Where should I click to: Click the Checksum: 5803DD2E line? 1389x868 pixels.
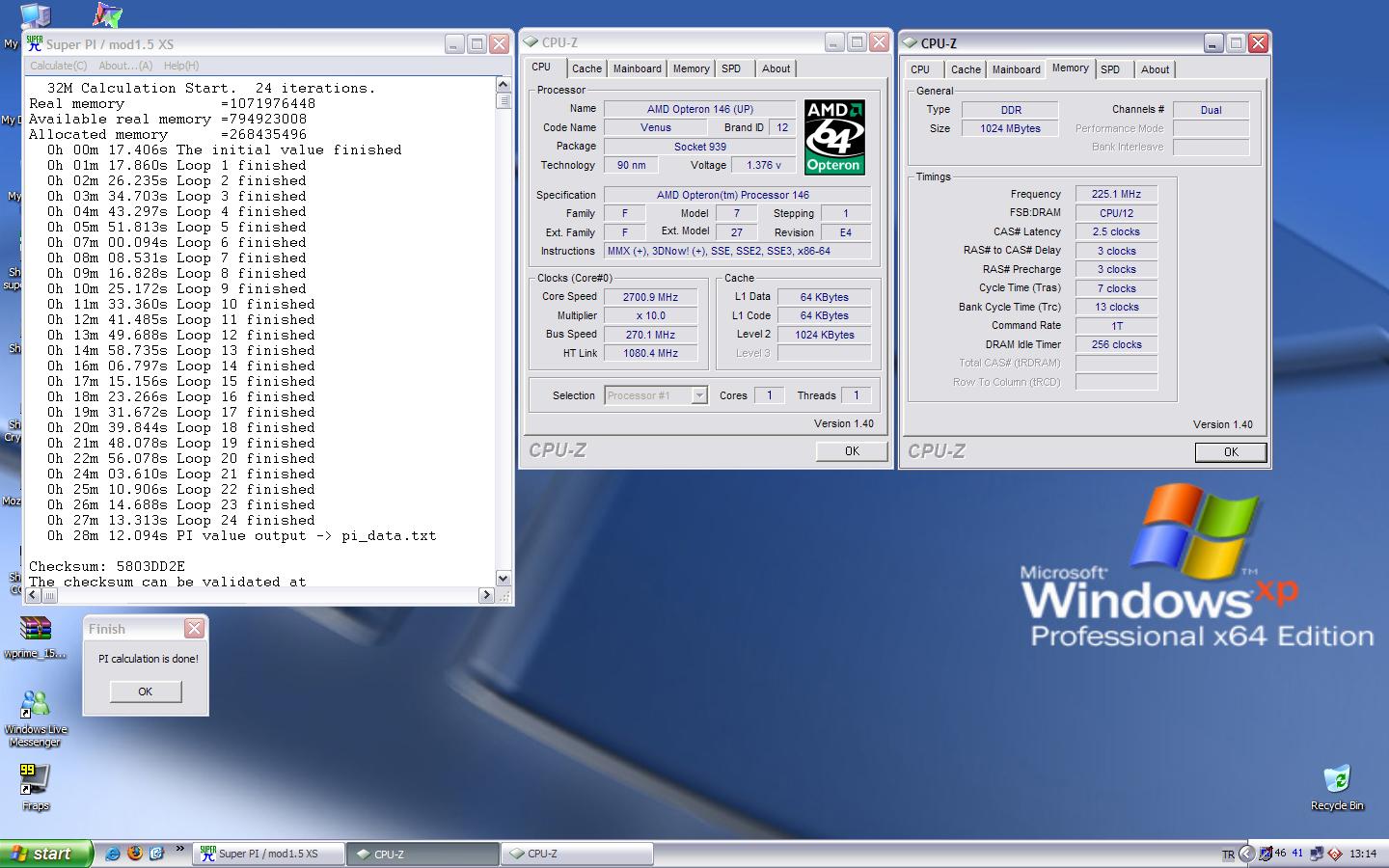point(107,566)
